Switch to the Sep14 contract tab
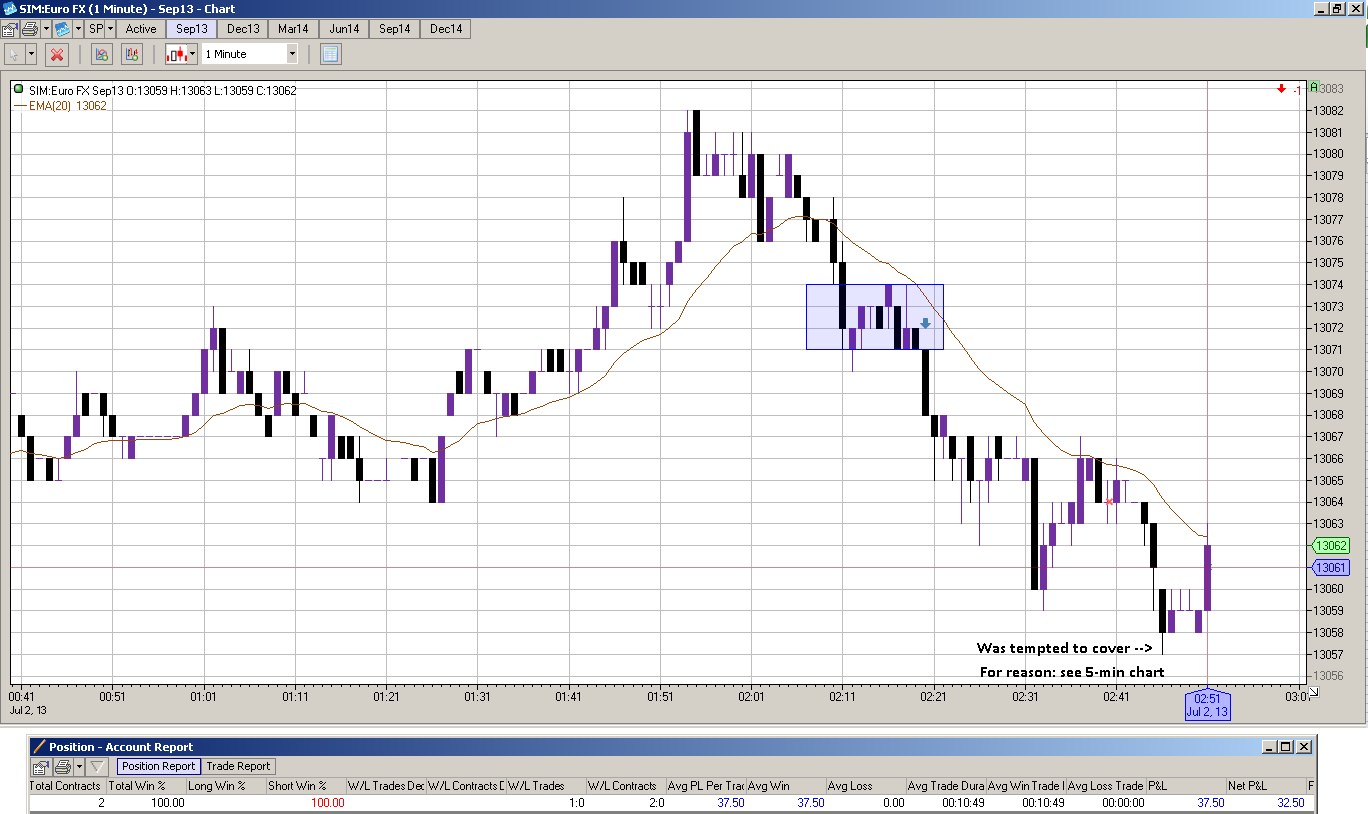This screenshot has width=1368, height=814. 395,29
